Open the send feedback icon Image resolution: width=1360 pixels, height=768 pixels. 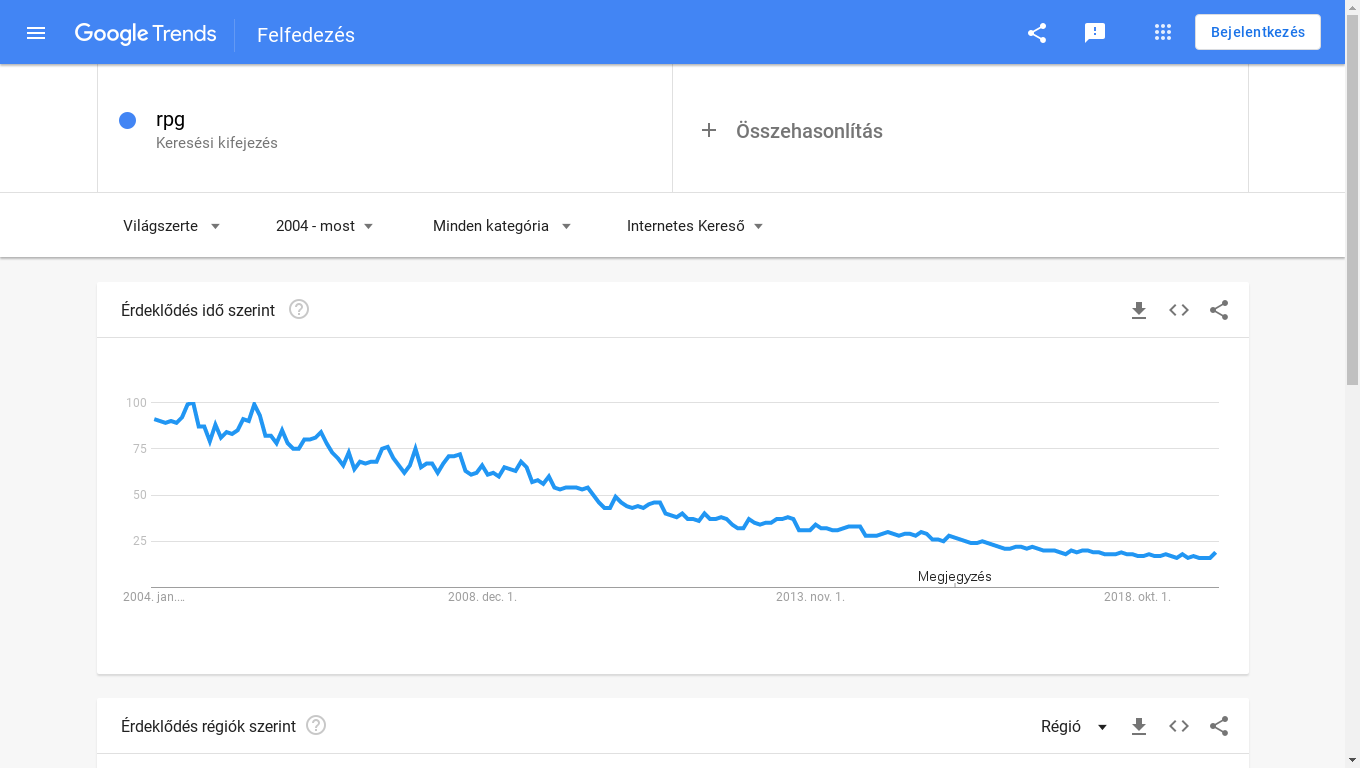pos(1095,33)
